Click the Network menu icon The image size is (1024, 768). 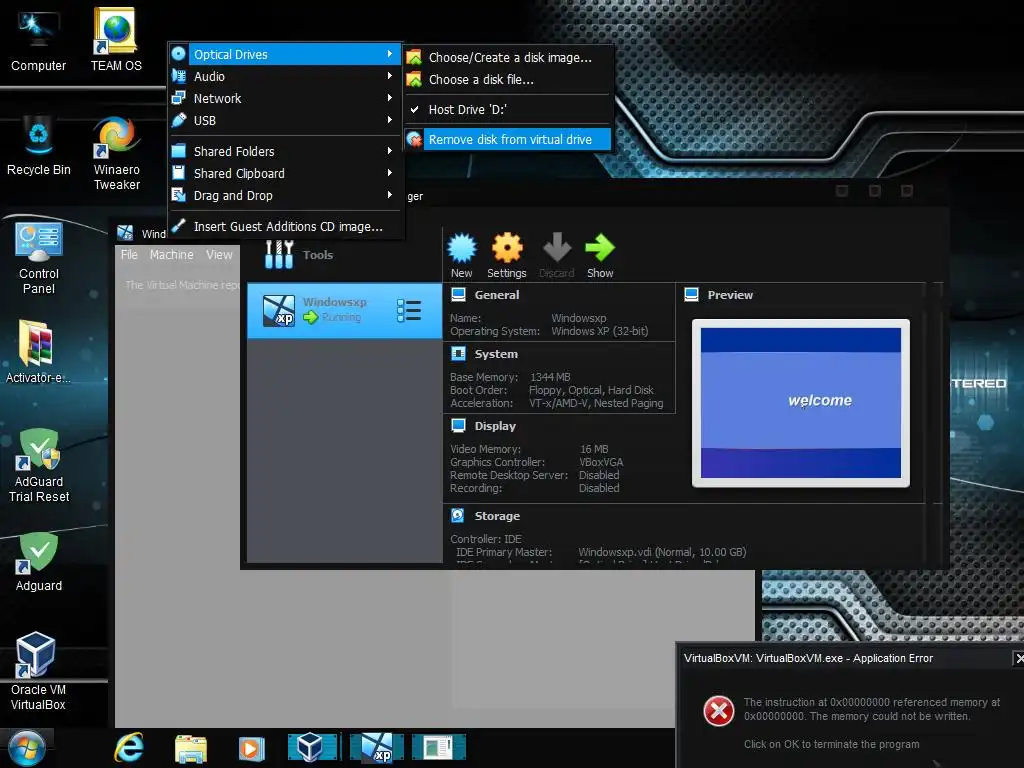[178, 98]
